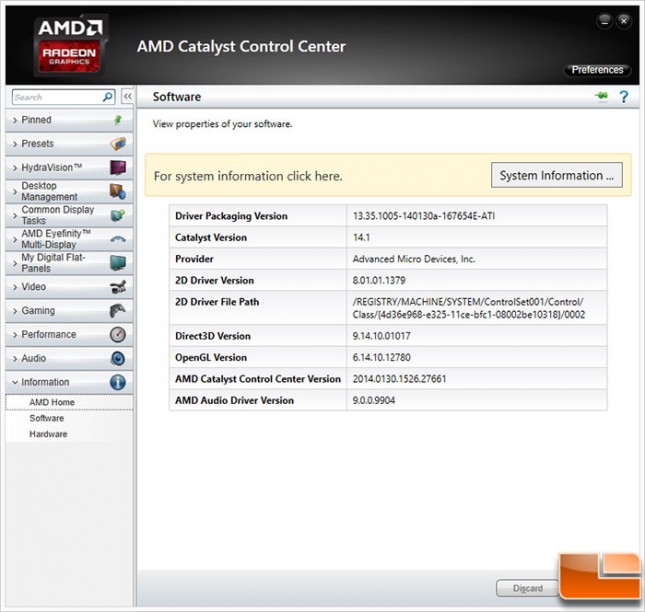
Task: Click the 2D Driver File Path value
Action: pos(469,308)
